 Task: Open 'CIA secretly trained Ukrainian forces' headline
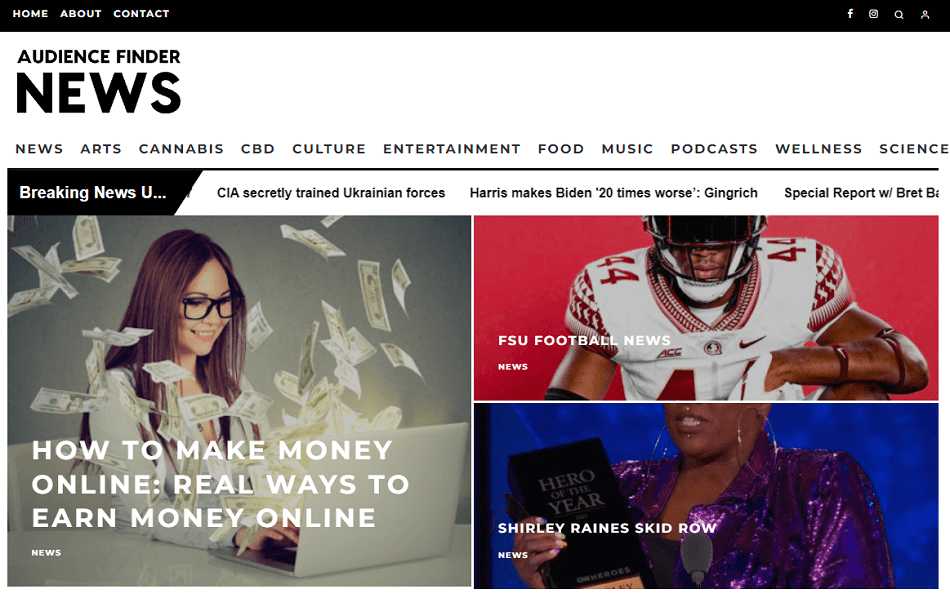pos(331,193)
